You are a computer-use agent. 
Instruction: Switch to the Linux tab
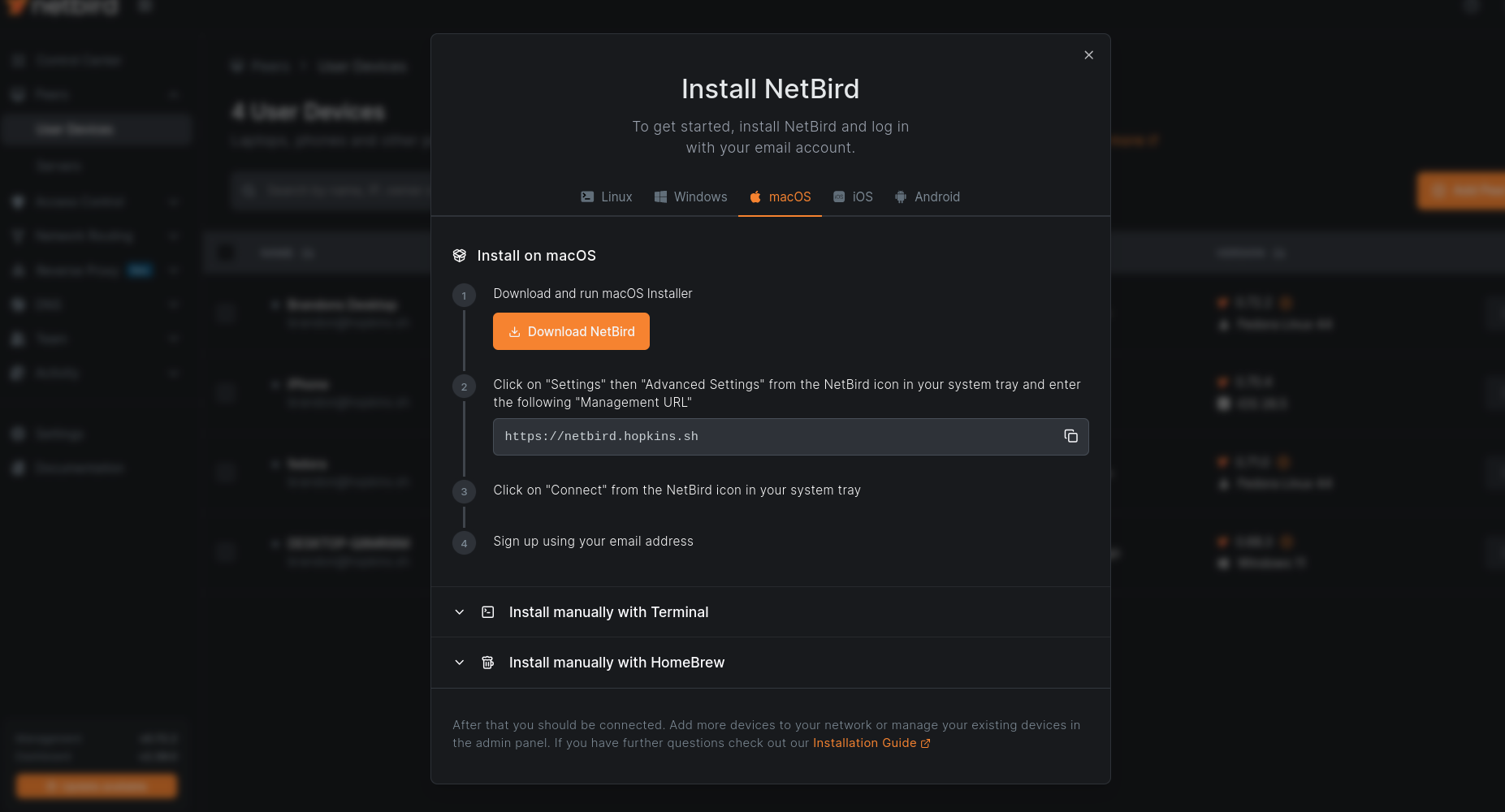[607, 197]
